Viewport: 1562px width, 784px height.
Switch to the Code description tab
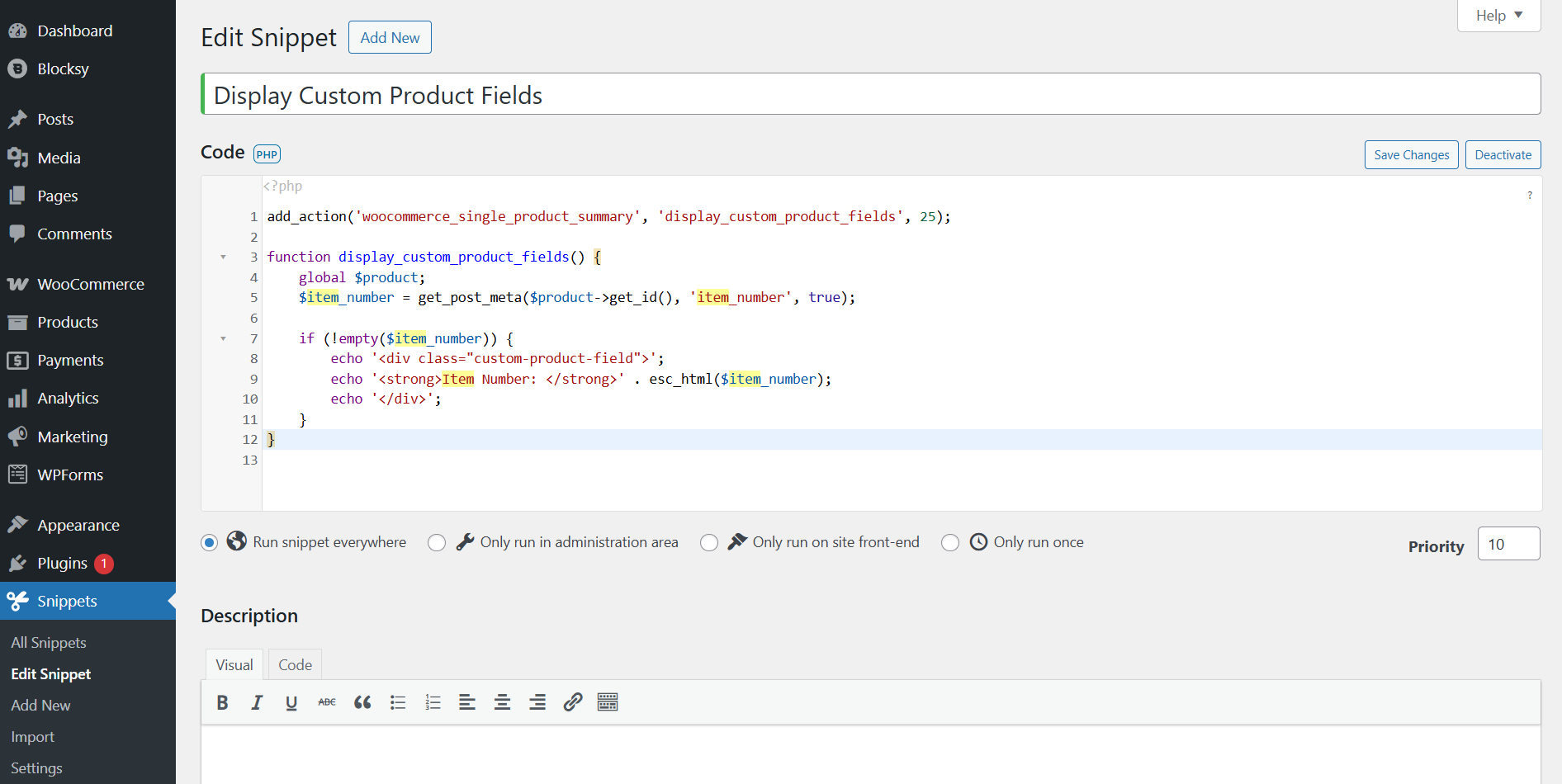coord(295,665)
